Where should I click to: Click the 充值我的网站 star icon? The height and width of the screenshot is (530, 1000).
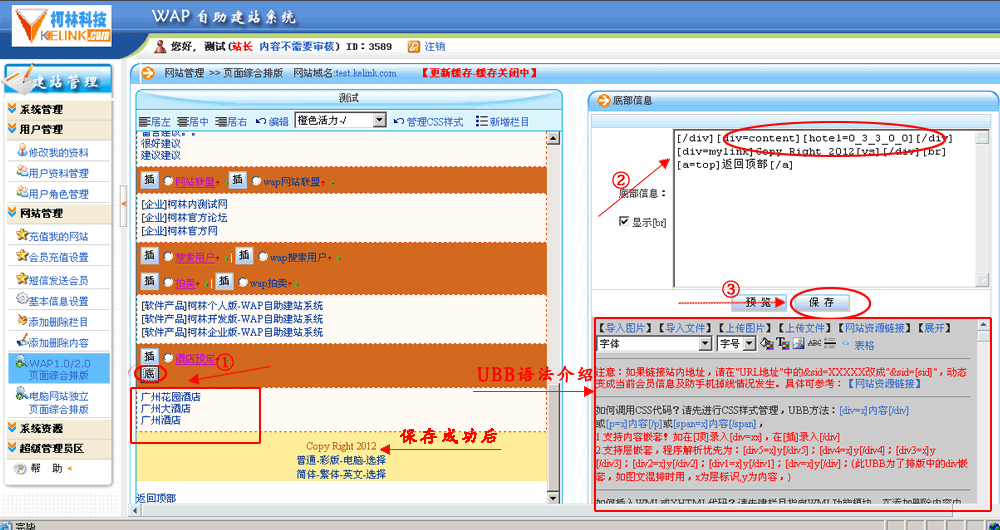pyautogui.click(x=23, y=235)
